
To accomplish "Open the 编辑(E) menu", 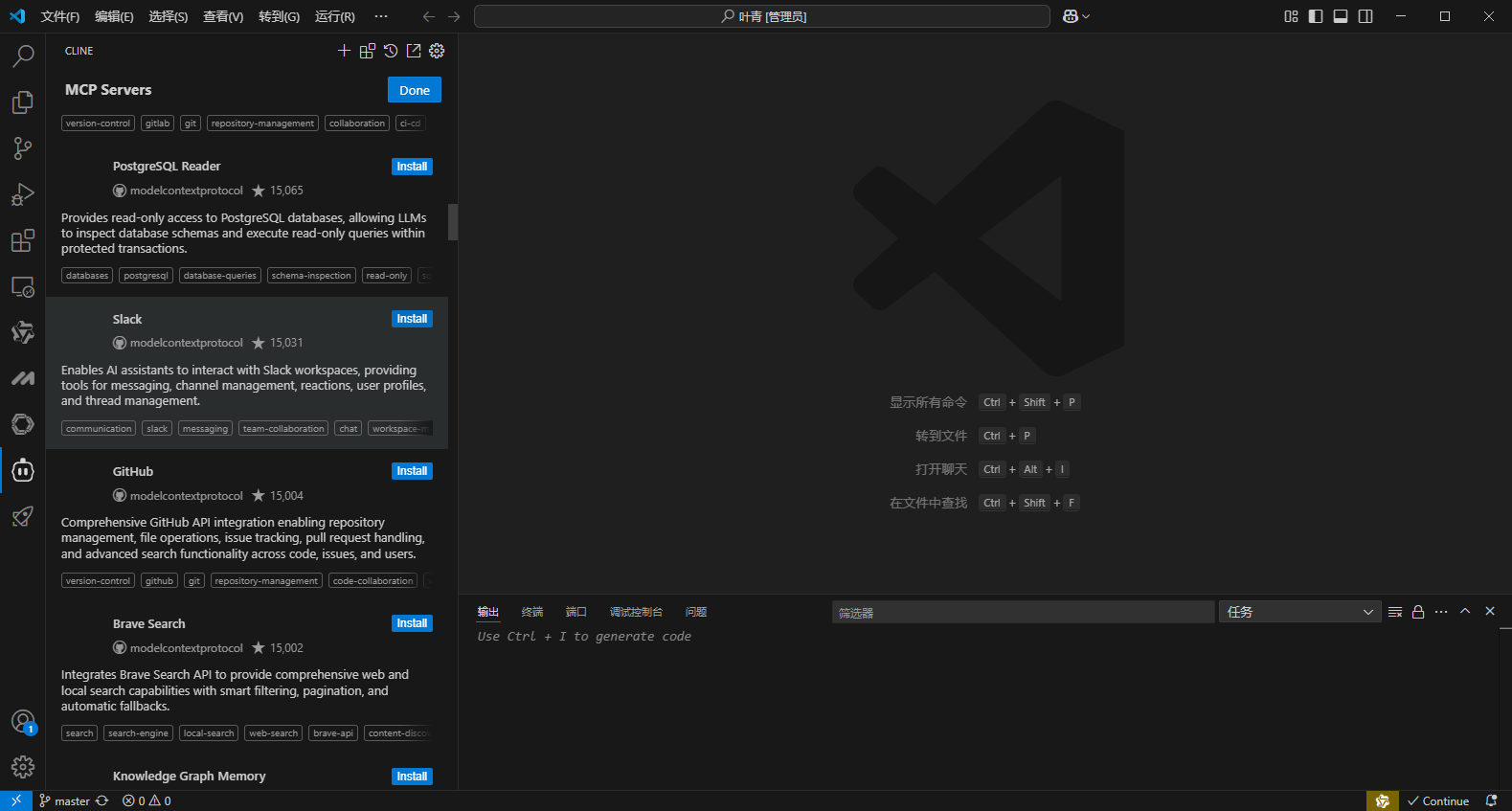I will (x=114, y=16).
